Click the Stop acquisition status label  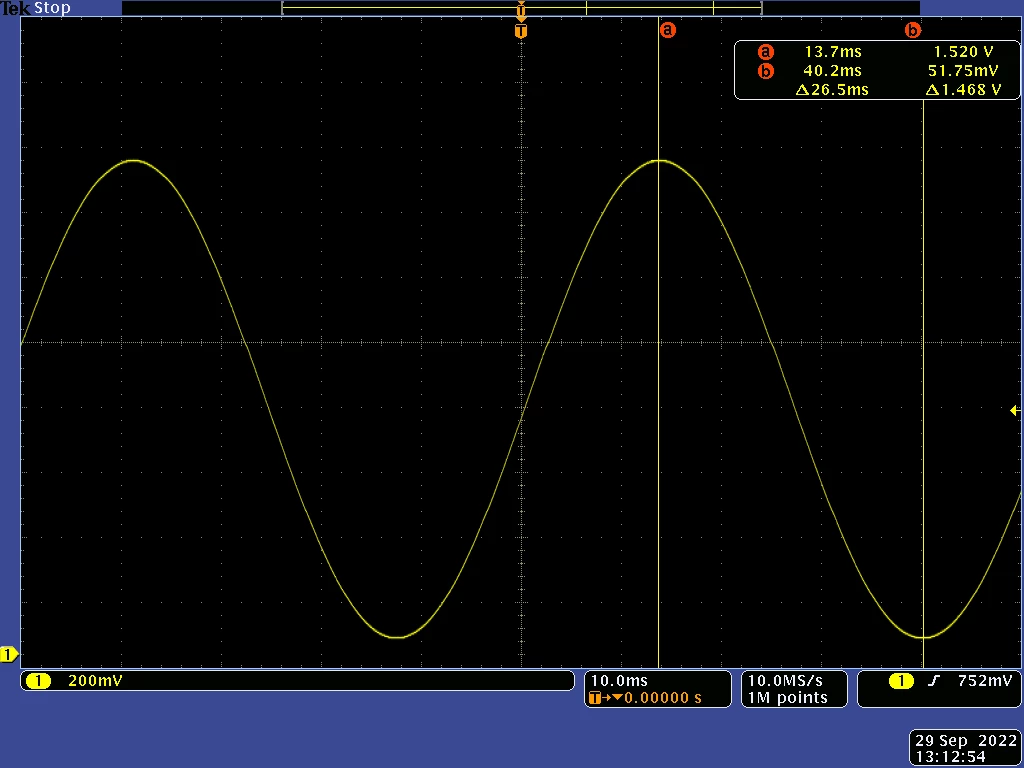pos(52,8)
